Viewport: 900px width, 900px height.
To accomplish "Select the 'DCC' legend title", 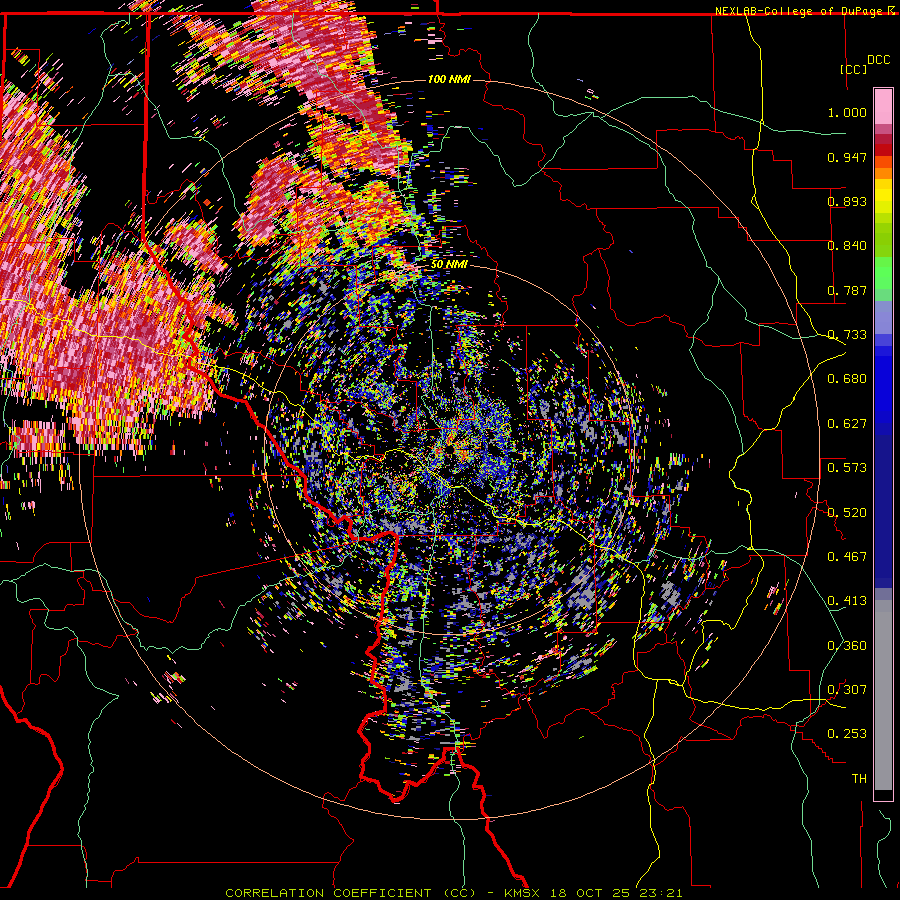I will point(878,60).
